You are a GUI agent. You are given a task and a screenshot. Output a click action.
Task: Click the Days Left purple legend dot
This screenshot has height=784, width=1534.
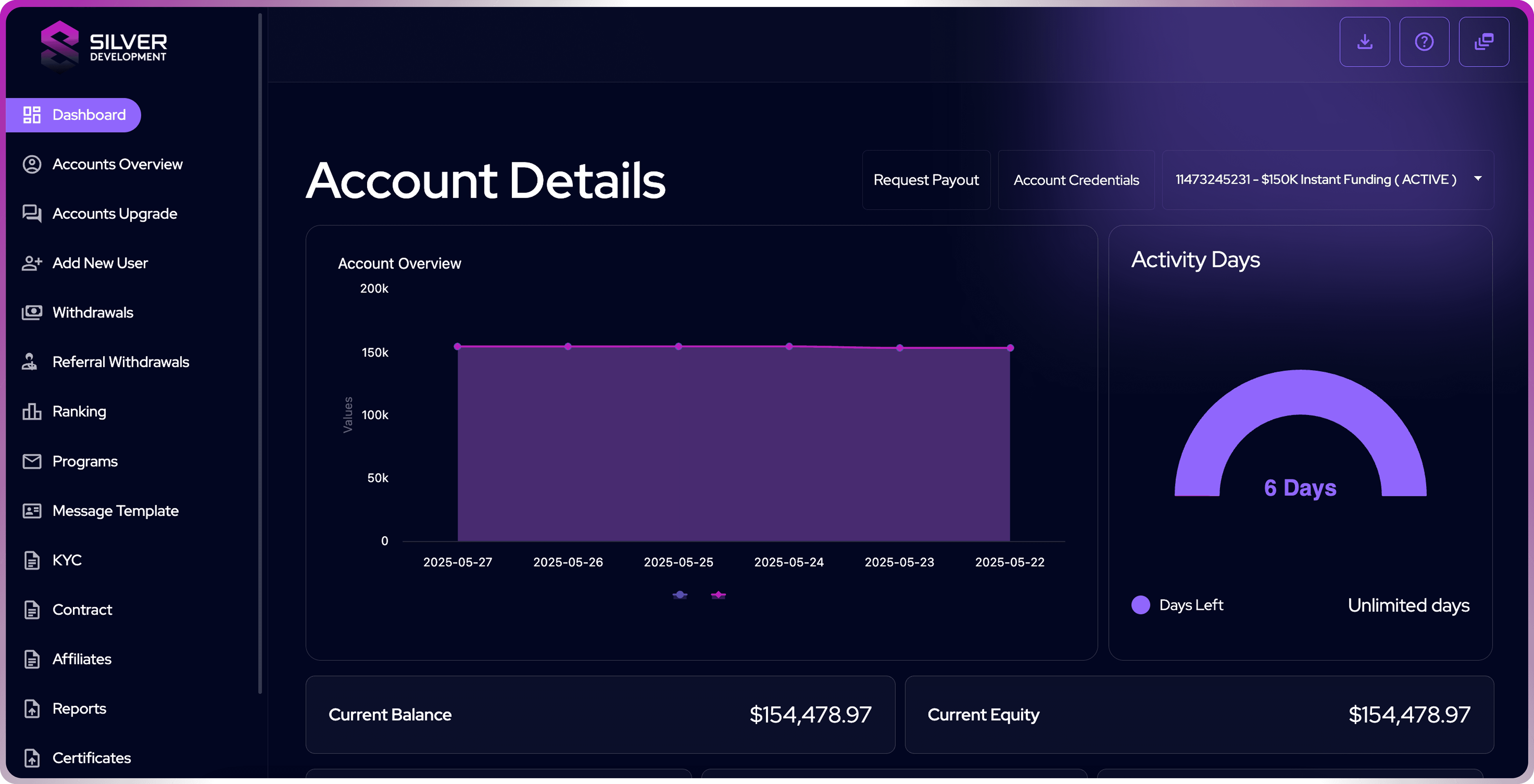tap(1140, 605)
